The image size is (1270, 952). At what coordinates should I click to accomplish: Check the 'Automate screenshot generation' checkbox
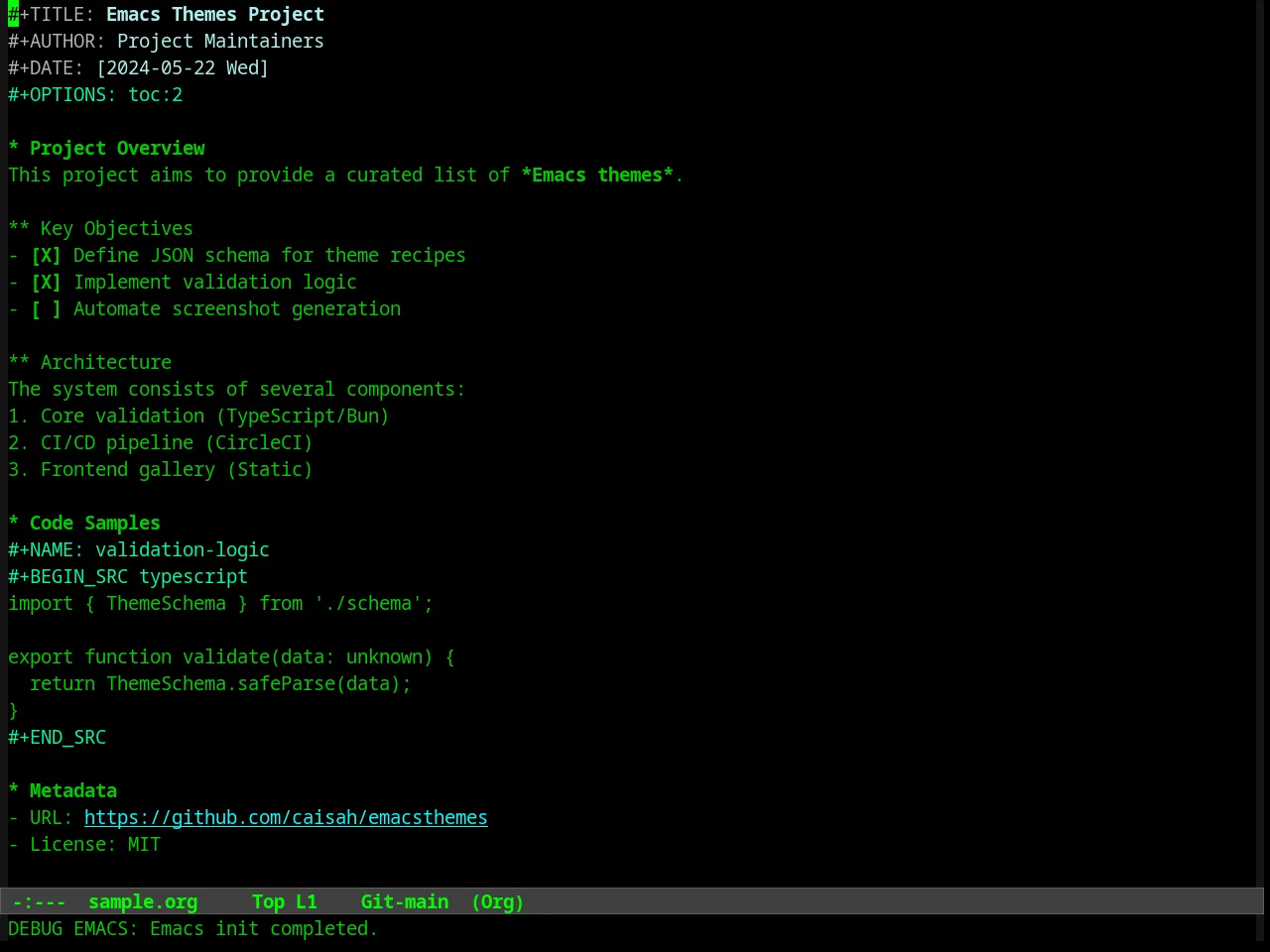pyautogui.click(x=46, y=309)
